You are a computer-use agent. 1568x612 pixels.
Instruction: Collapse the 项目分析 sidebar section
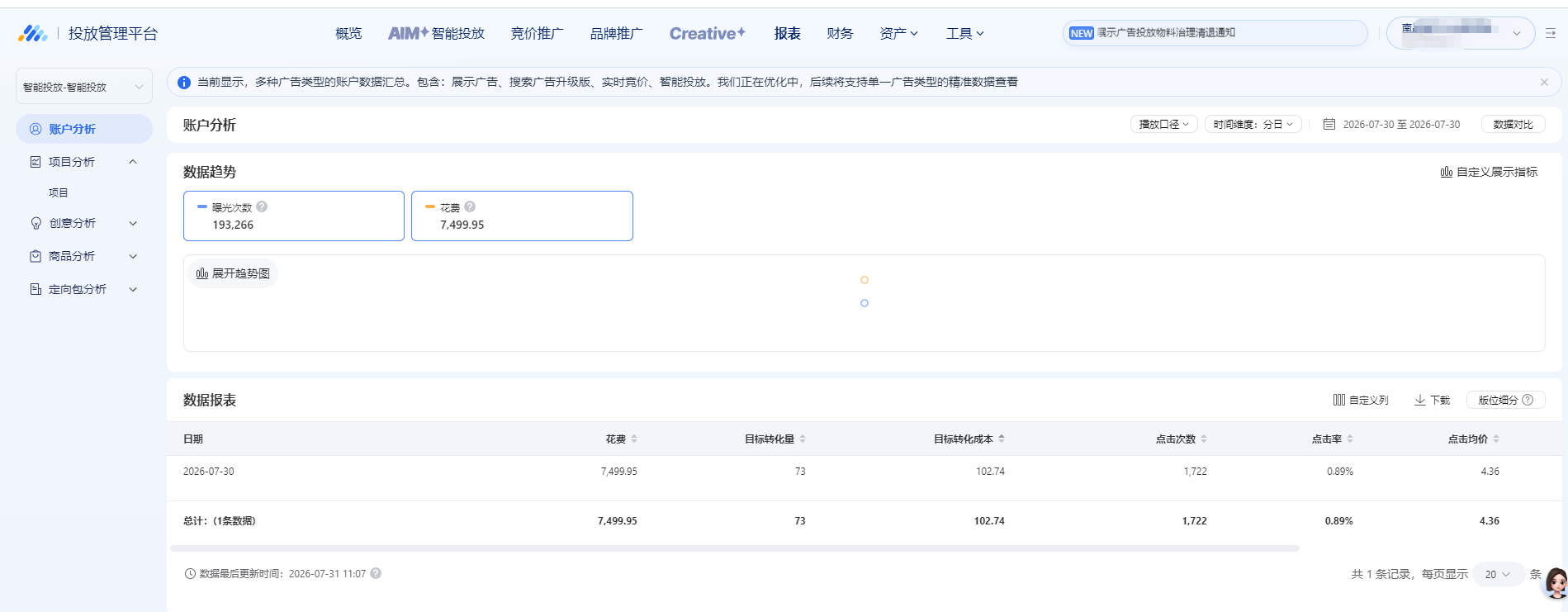133,162
